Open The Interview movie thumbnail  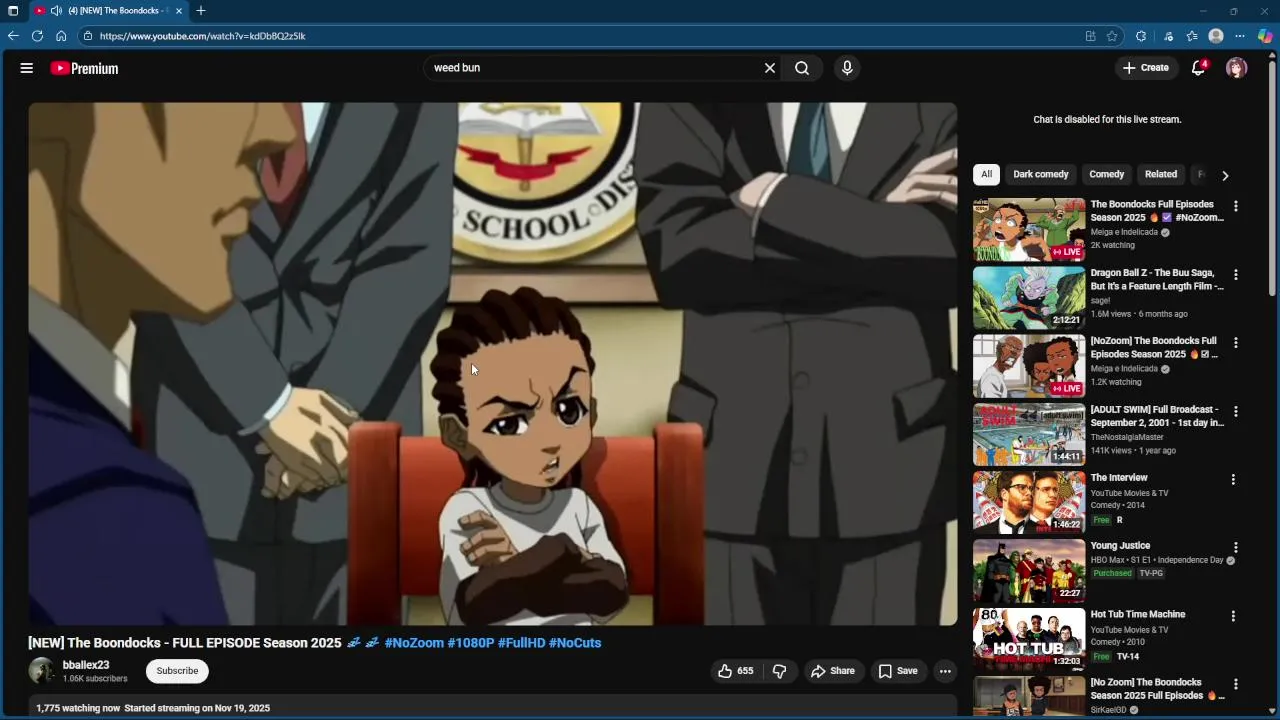coord(1029,502)
